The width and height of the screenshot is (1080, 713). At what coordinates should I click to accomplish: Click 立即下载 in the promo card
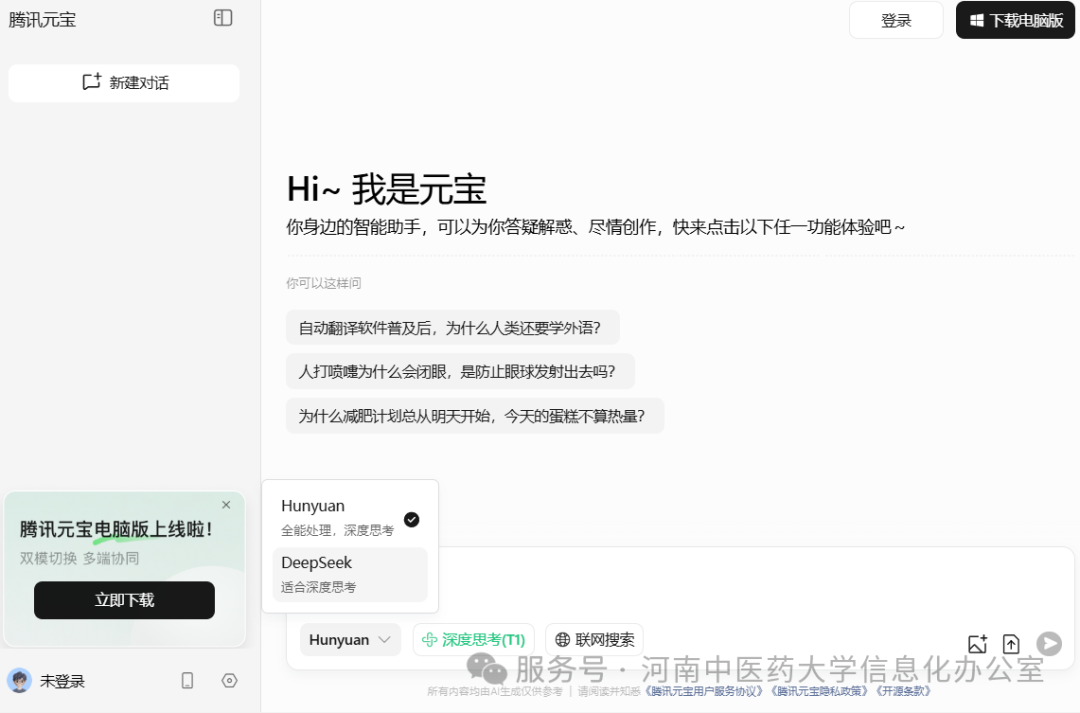[x=124, y=600]
